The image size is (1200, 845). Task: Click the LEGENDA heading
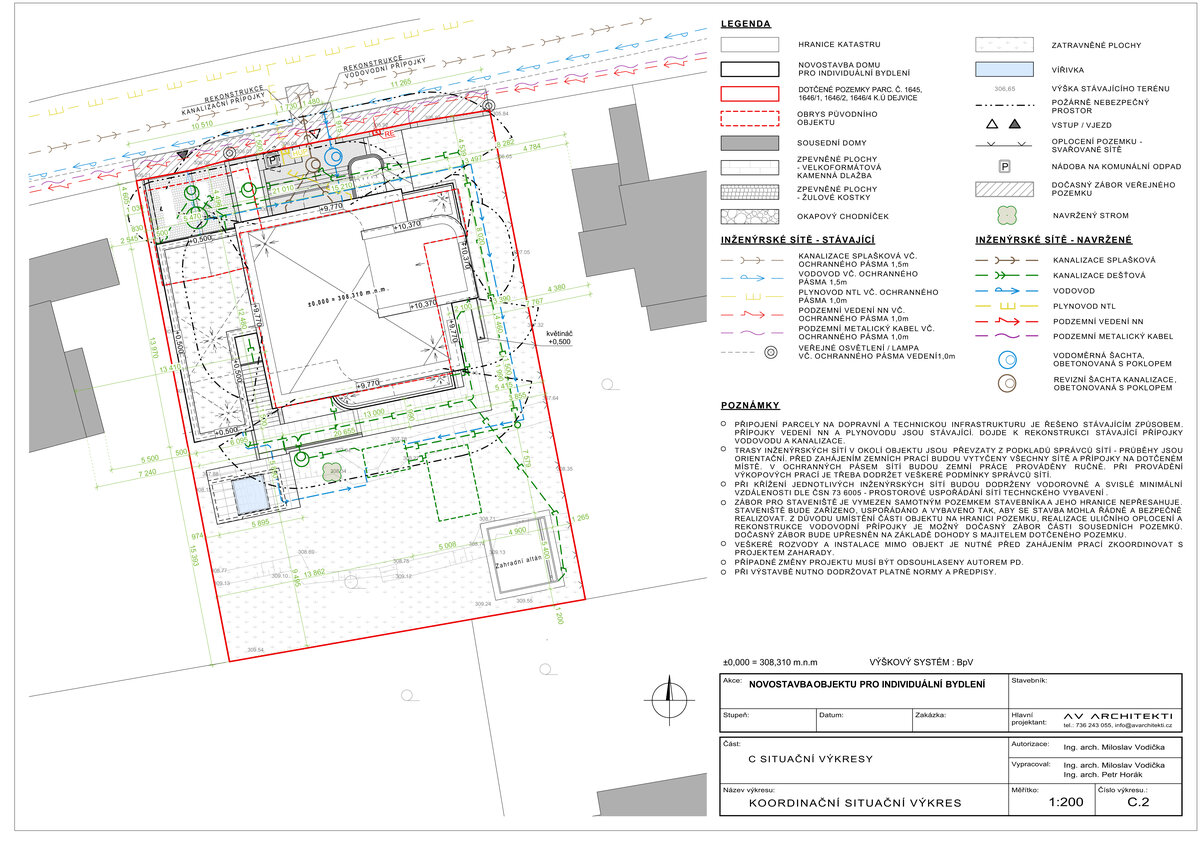click(745, 23)
